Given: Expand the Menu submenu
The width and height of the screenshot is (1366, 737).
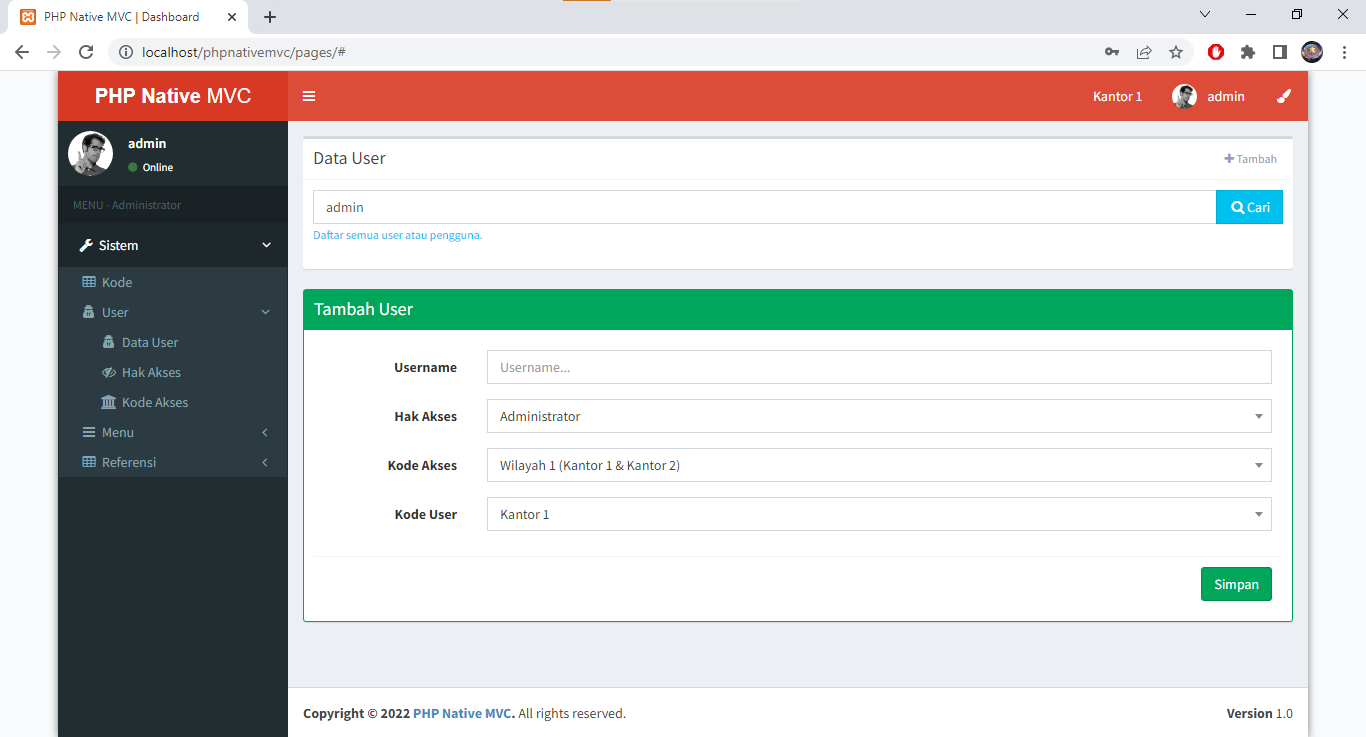Looking at the screenshot, I should [x=265, y=432].
